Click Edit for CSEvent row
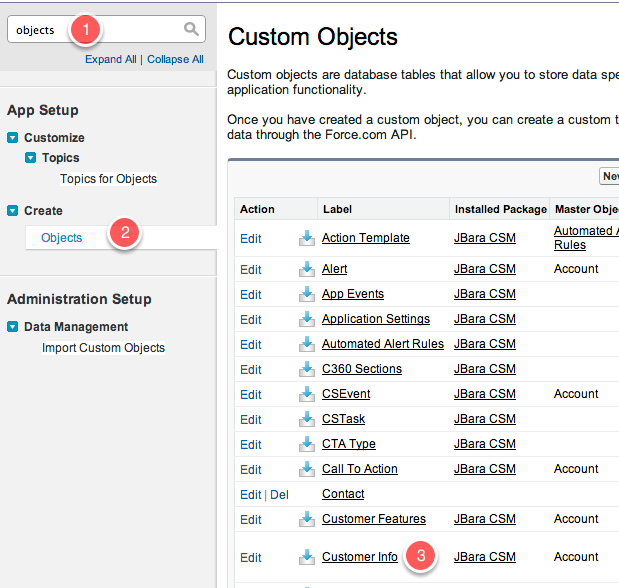Screen dimensions: 619x588 click(251, 395)
